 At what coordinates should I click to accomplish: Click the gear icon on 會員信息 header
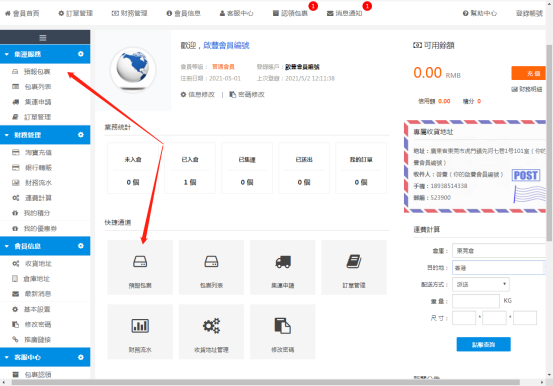81,246
